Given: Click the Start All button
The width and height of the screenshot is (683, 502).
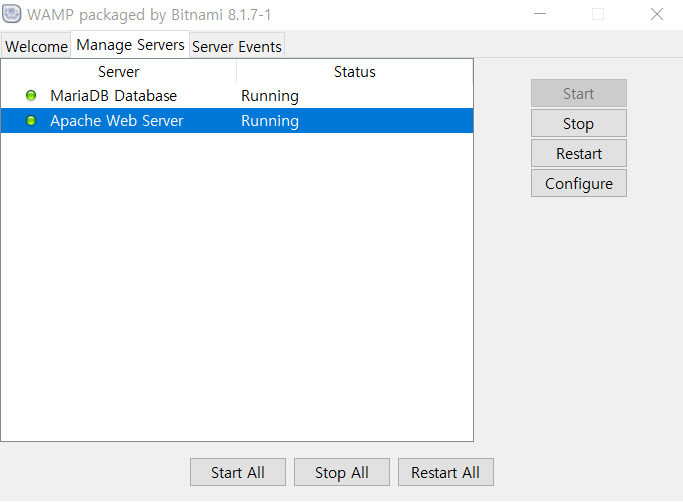Looking at the screenshot, I should (238, 472).
